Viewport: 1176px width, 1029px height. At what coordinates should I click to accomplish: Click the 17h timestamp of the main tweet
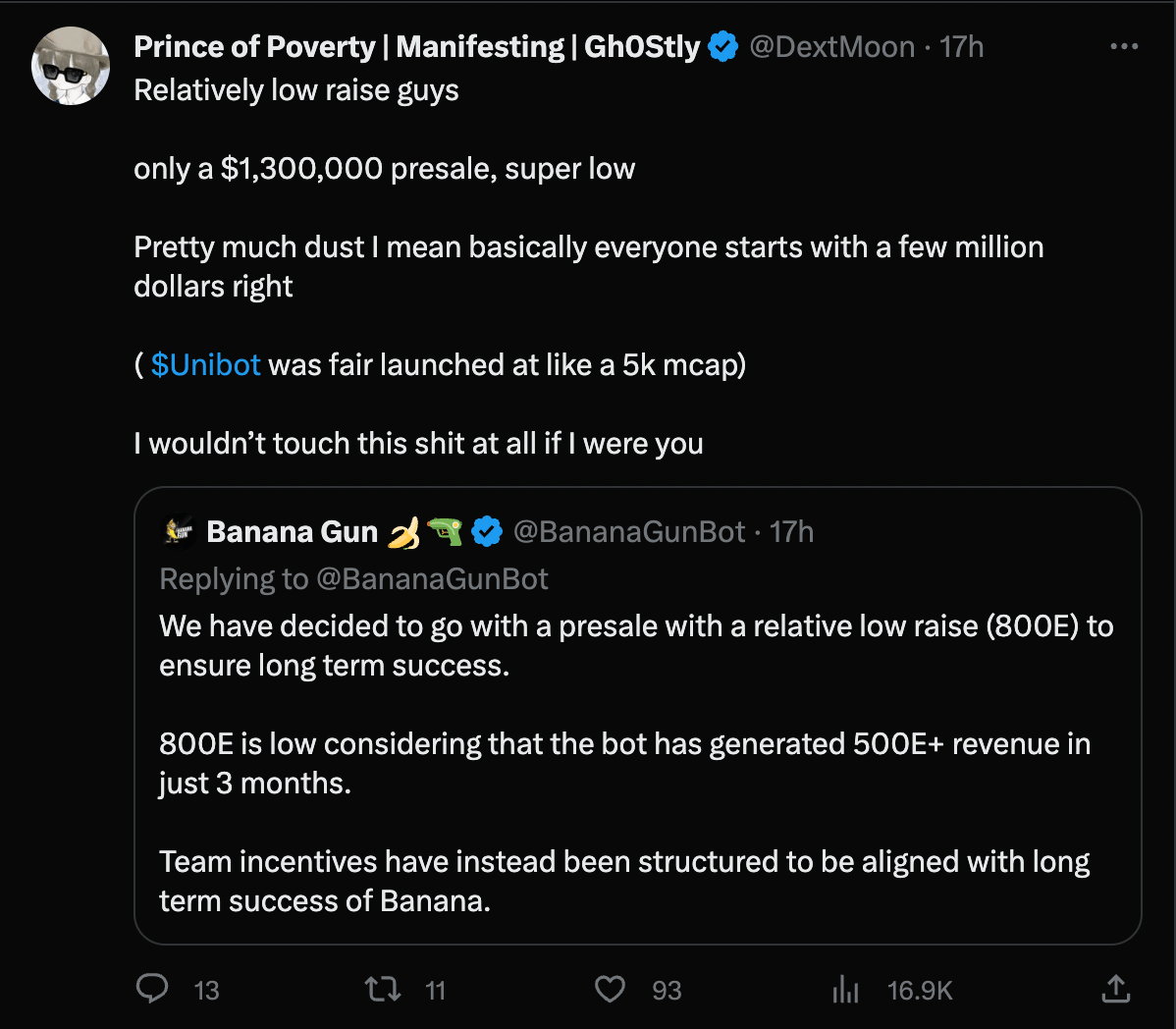[x=961, y=47]
